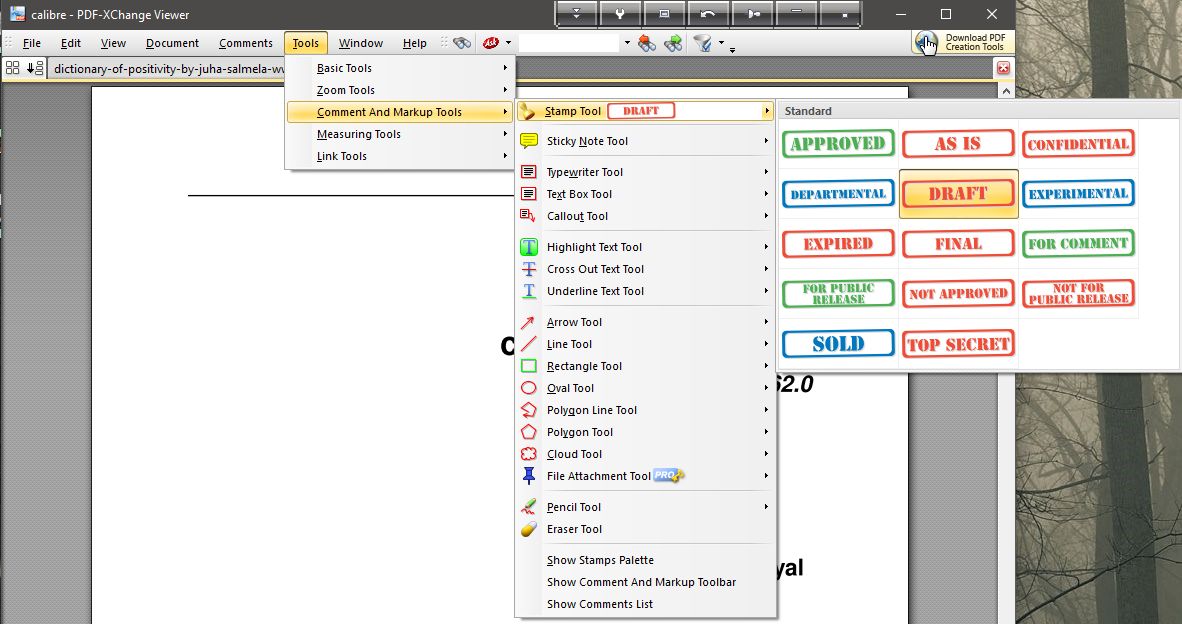Image resolution: width=1182 pixels, height=624 pixels.
Task: Pick the NOT FOR PUBLIC RELEASE stamp
Action: click(1078, 293)
